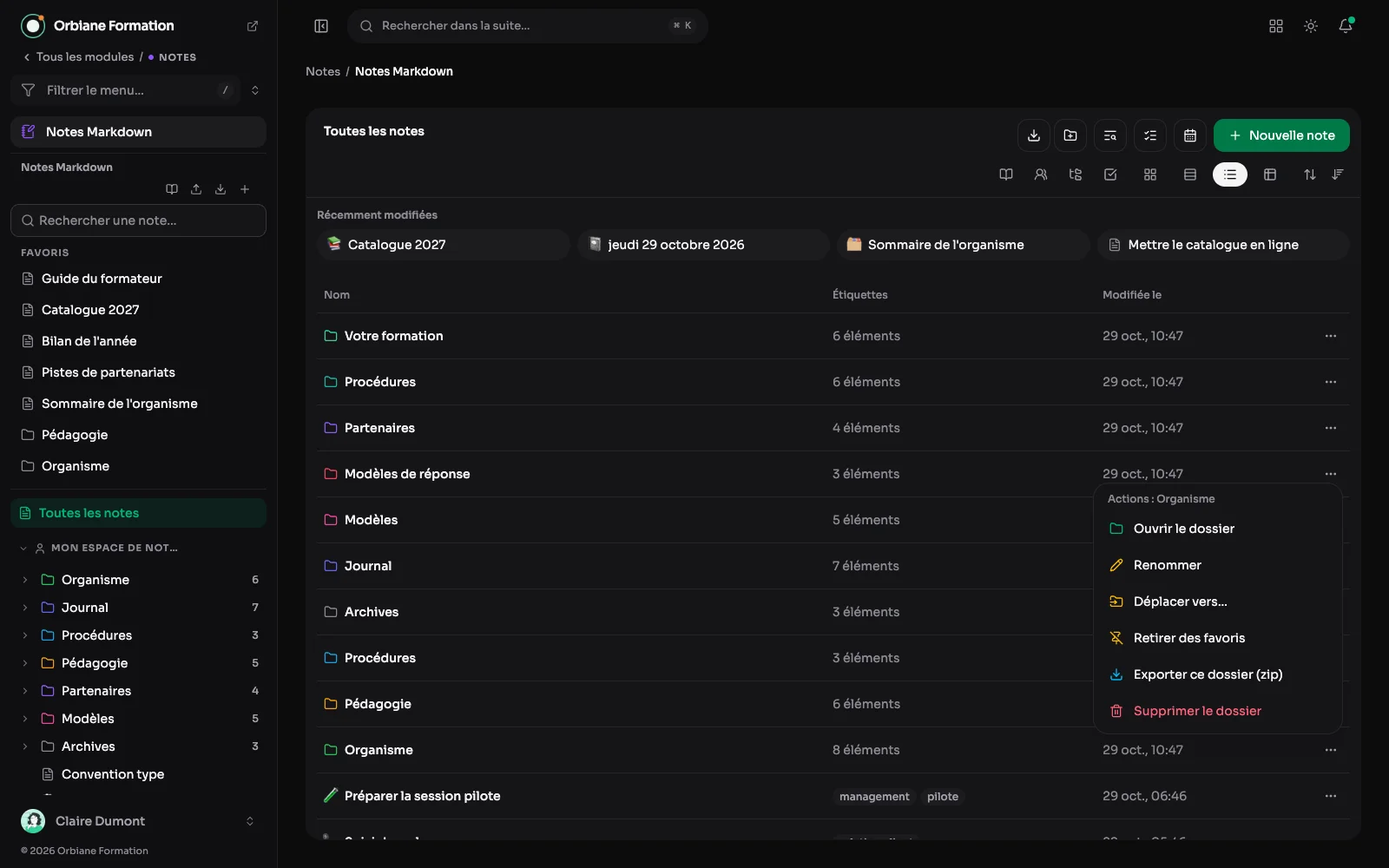Open the calendar icon next to Nouvelle note
1389x868 pixels.
coord(1190,135)
